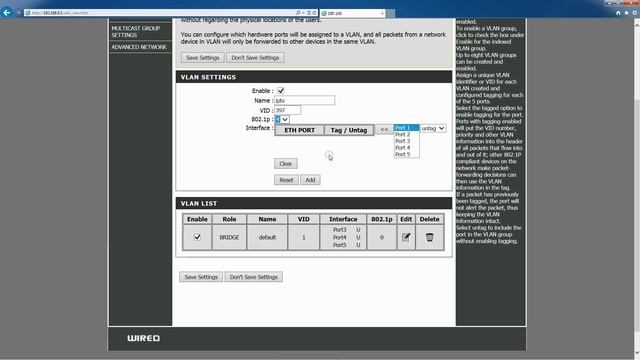
Task: Open a new browser tab
Action: [391, 13]
